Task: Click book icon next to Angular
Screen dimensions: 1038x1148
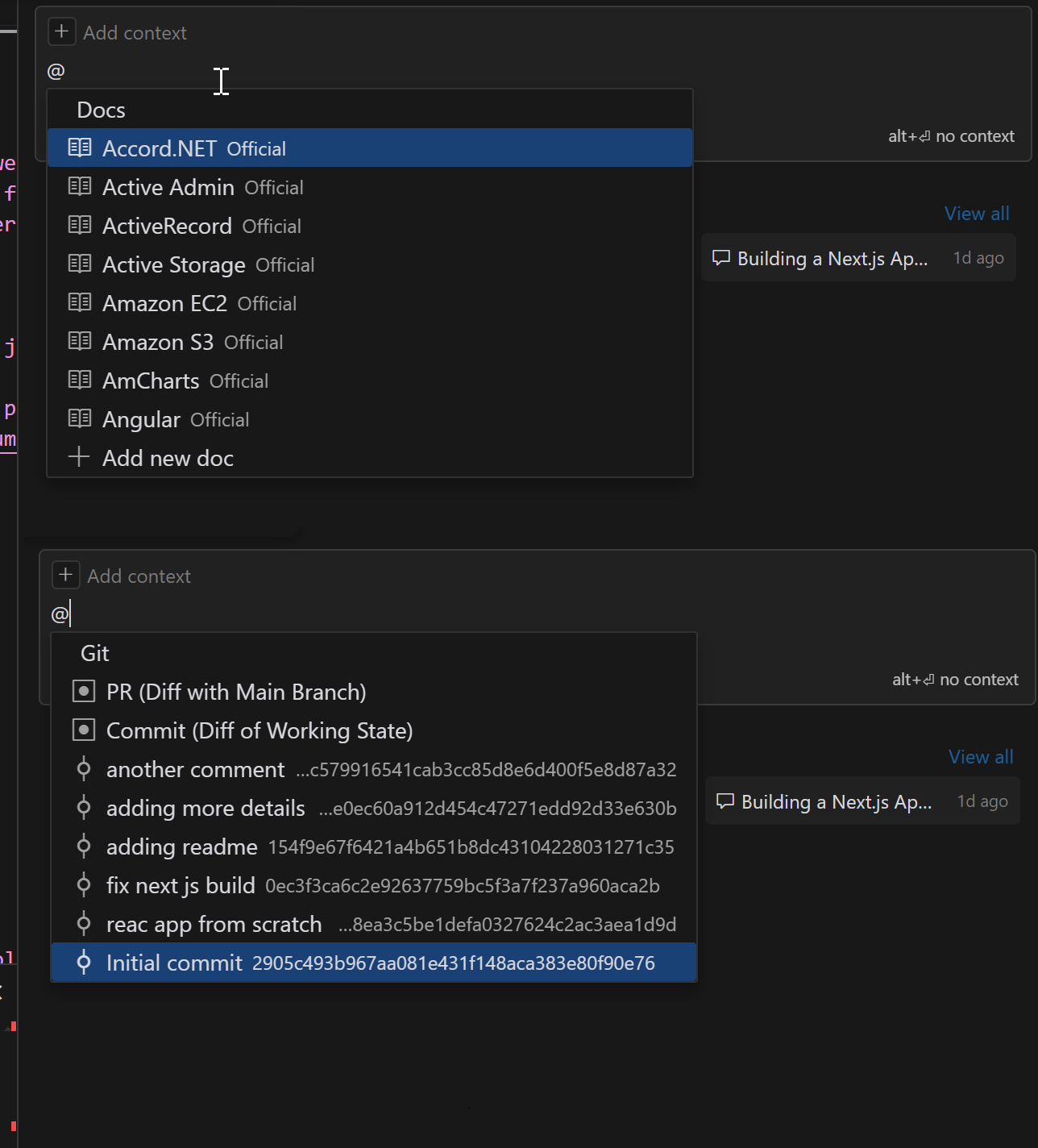Action: tap(80, 418)
